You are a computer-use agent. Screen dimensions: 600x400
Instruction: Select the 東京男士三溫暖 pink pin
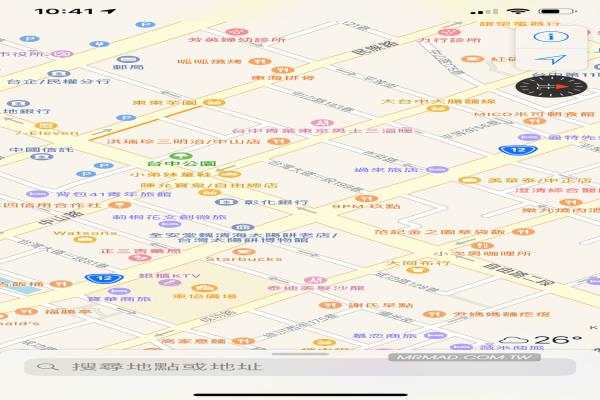[x=322, y=123]
